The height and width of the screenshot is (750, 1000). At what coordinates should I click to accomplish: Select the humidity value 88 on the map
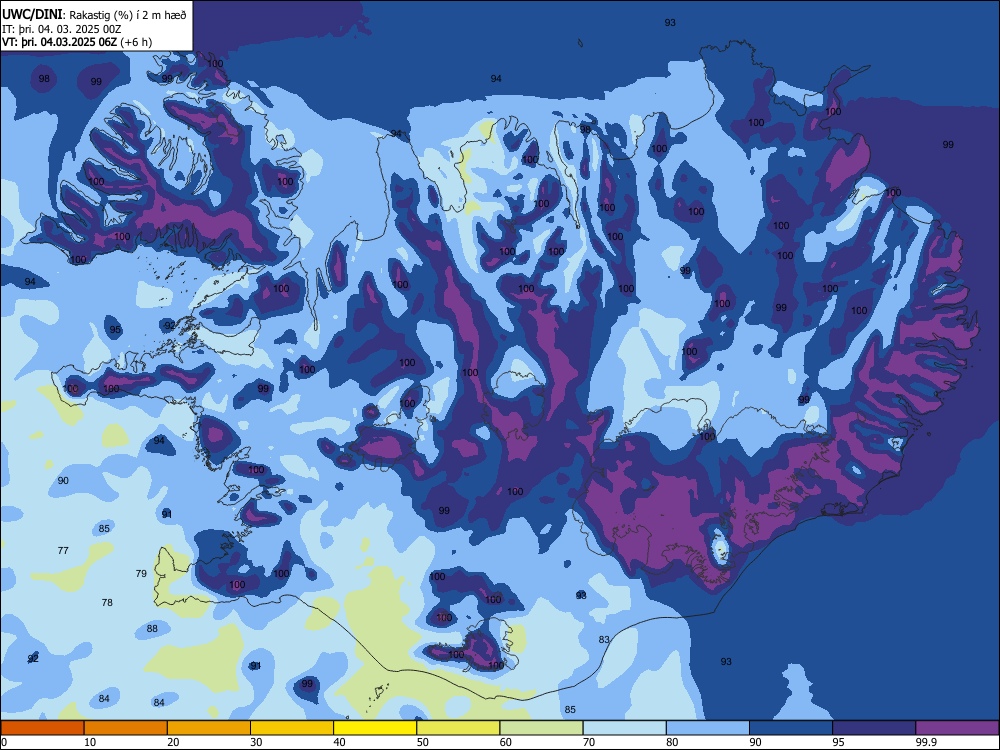(x=152, y=628)
